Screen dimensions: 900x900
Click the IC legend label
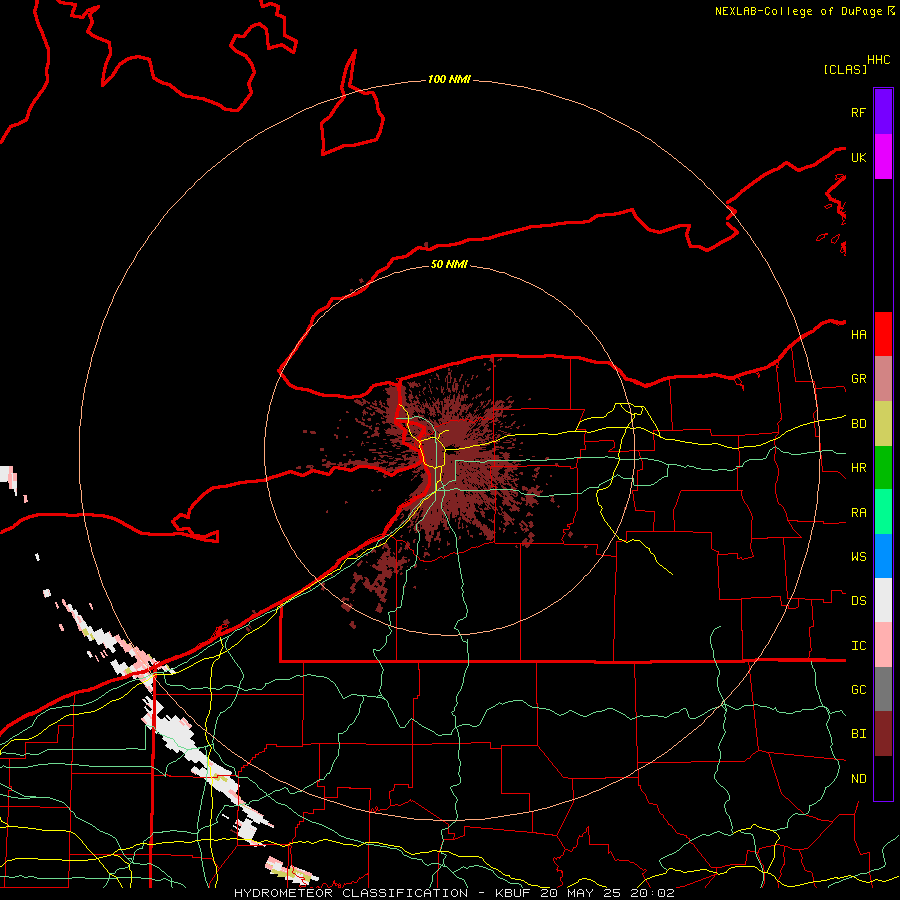click(858, 646)
